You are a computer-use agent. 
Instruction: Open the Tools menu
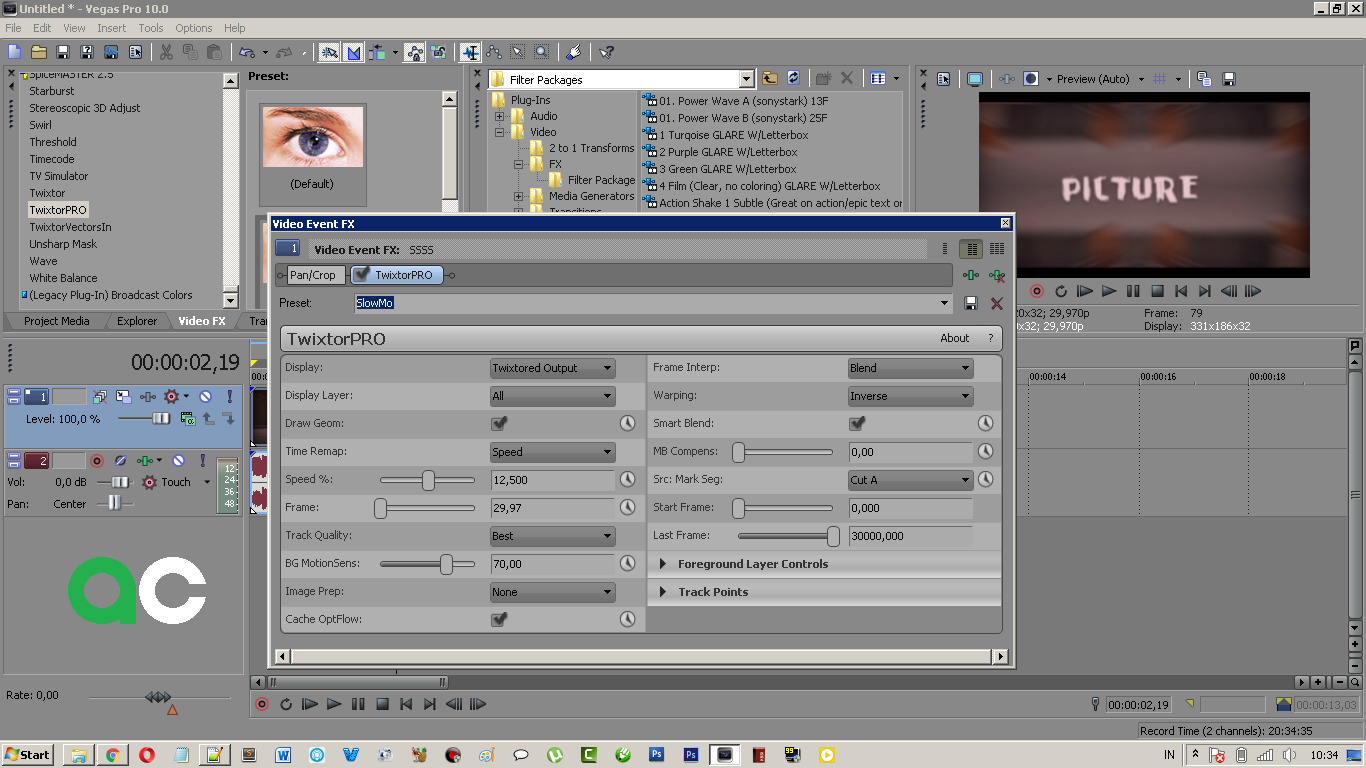151,28
